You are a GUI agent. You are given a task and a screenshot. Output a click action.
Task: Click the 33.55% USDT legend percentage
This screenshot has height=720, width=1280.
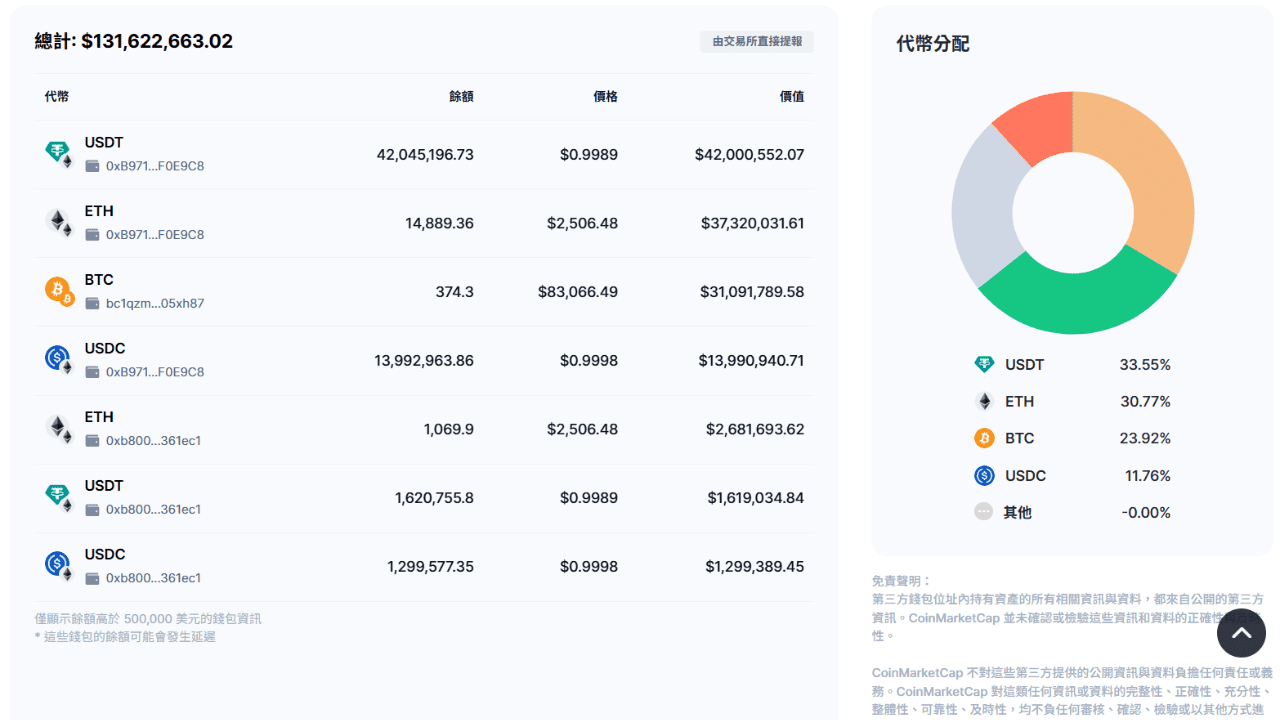[1145, 365]
